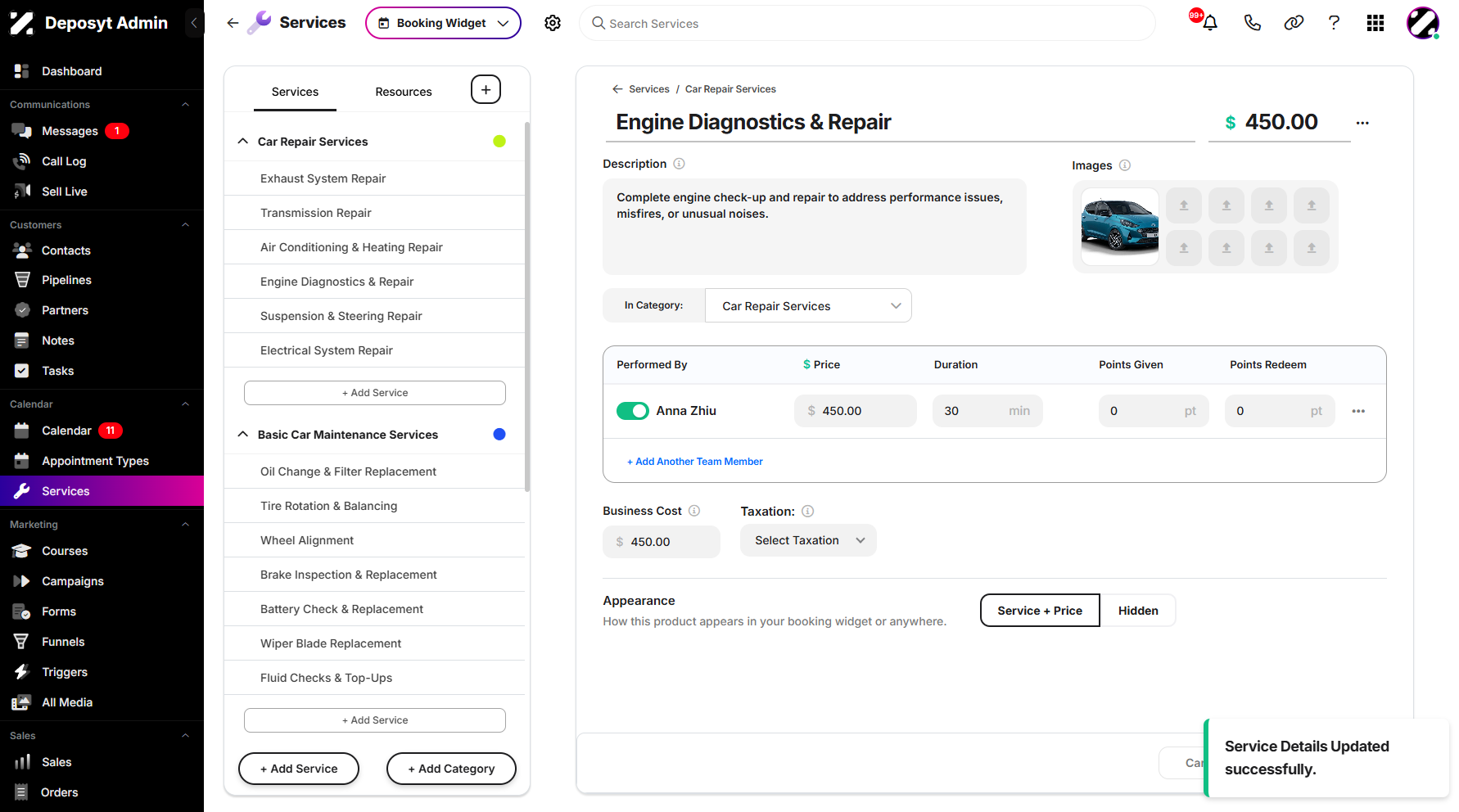
Task: Click the blue car image thumbnail
Action: point(1120,227)
